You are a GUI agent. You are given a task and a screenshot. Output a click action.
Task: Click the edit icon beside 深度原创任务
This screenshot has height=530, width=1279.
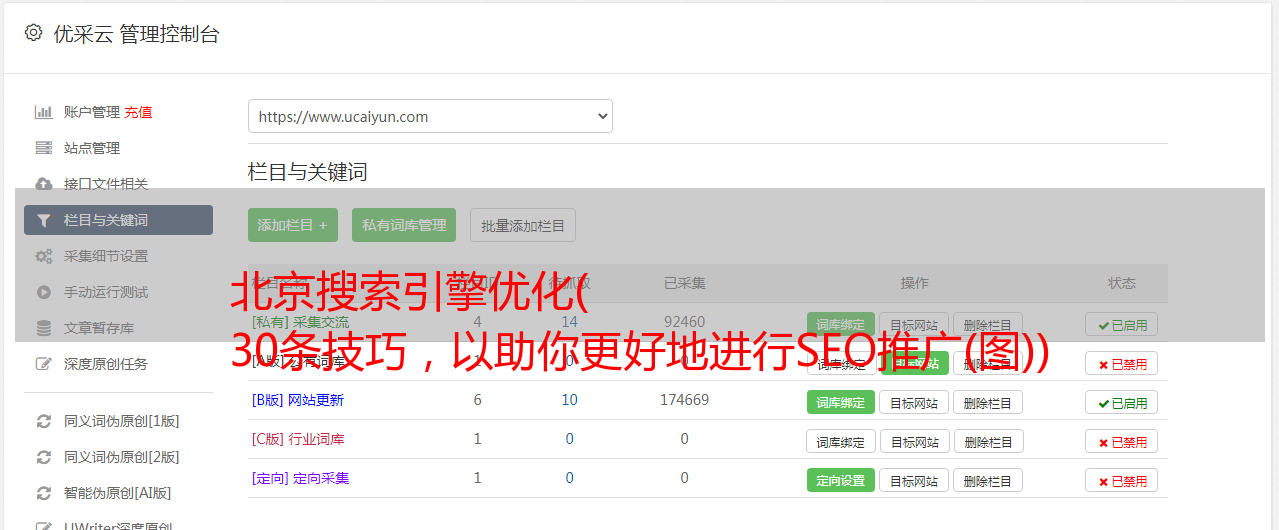44,364
